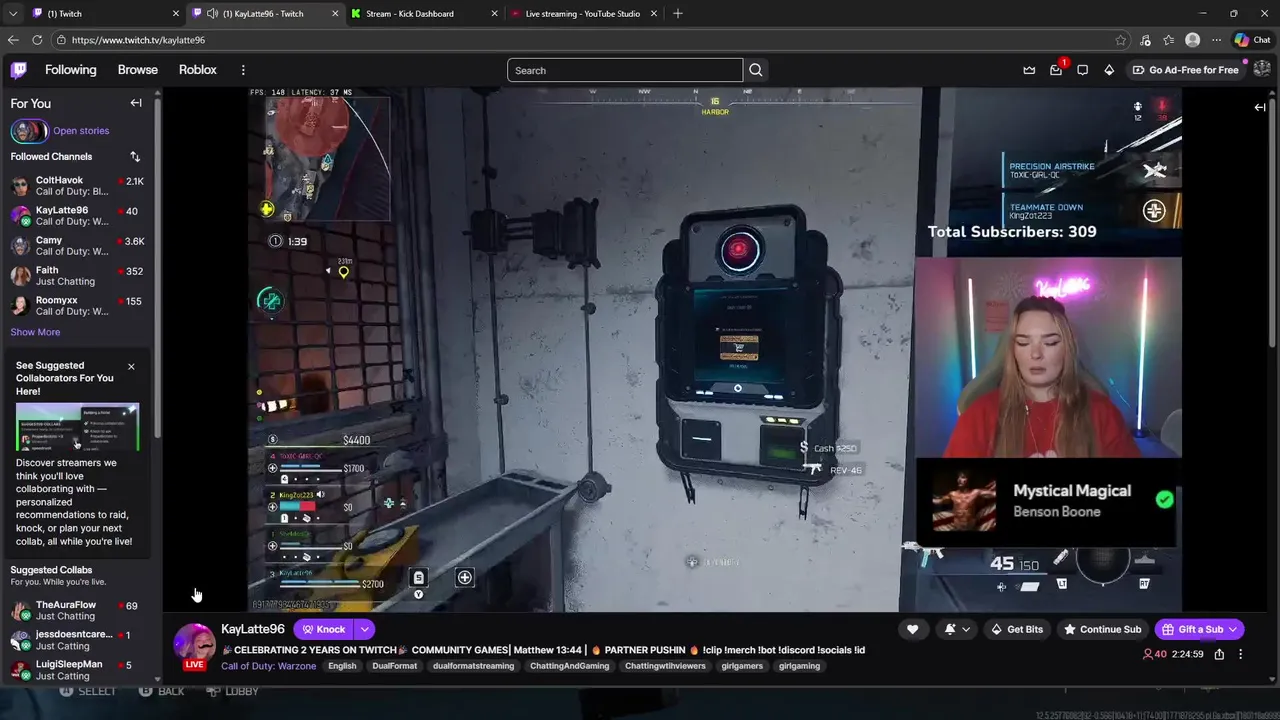Sort followed channels list
1280x720 pixels.
tap(135, 157)
